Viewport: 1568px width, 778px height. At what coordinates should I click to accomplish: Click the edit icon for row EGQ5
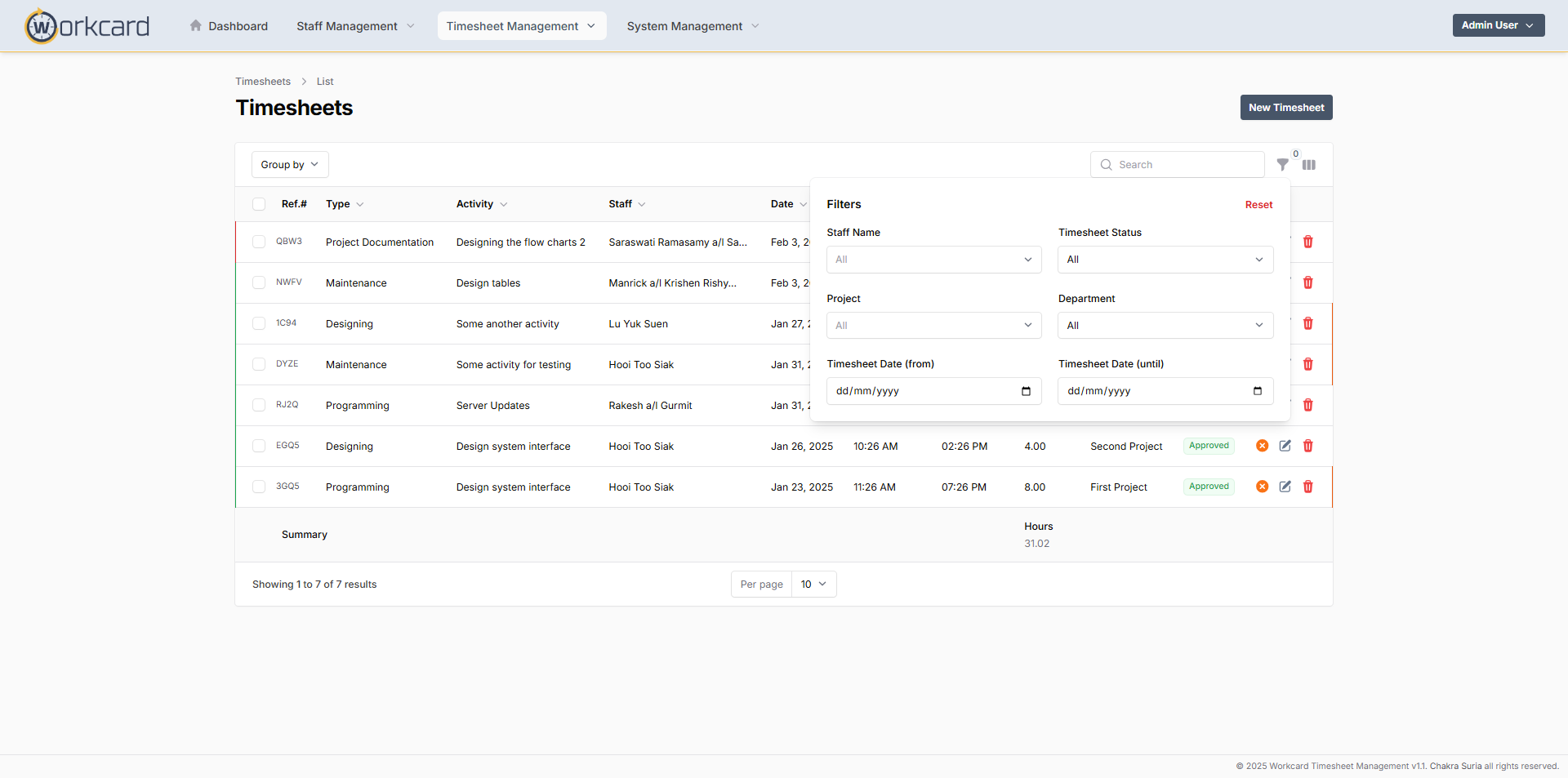tap(1285, 446)
